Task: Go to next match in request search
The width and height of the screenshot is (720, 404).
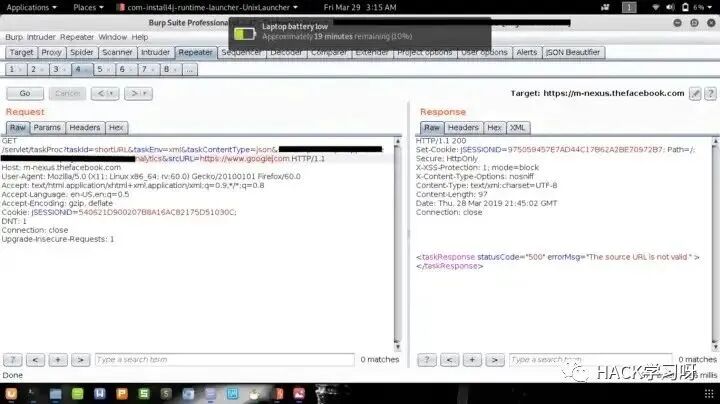Action: 80,360
